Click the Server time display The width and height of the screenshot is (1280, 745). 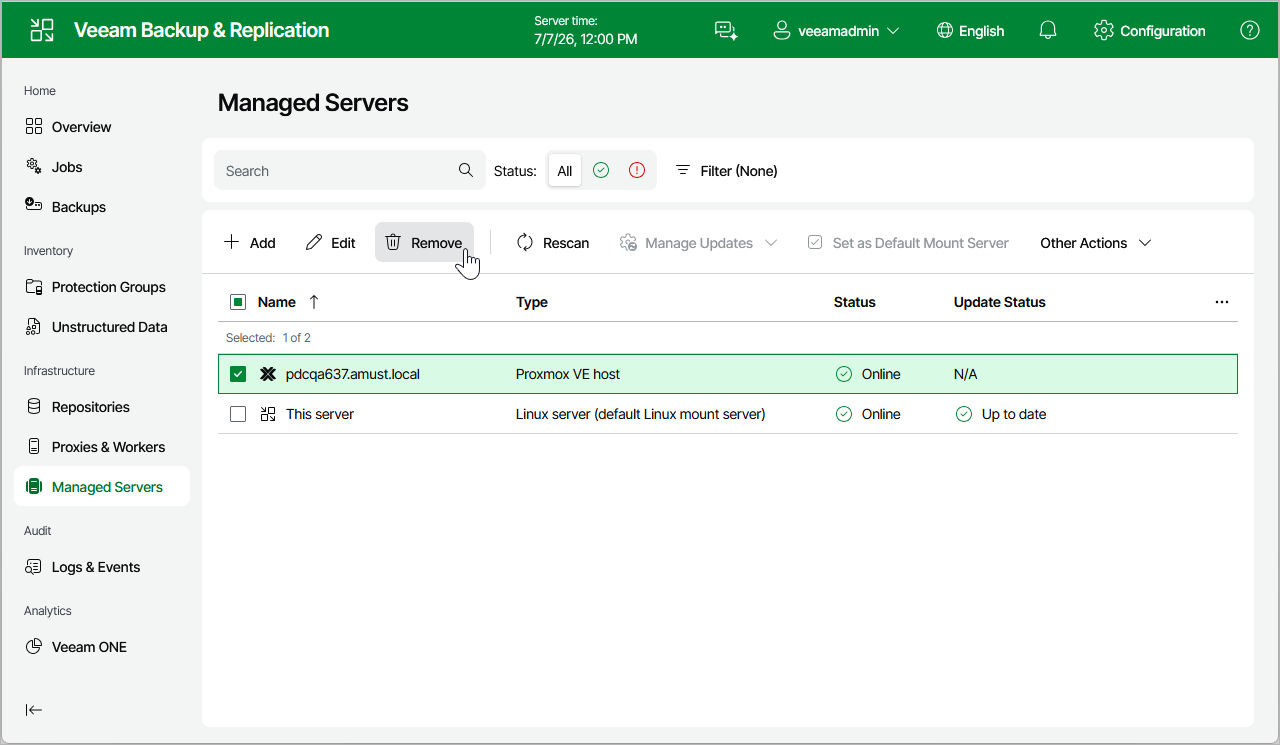[x=585, y=30]
